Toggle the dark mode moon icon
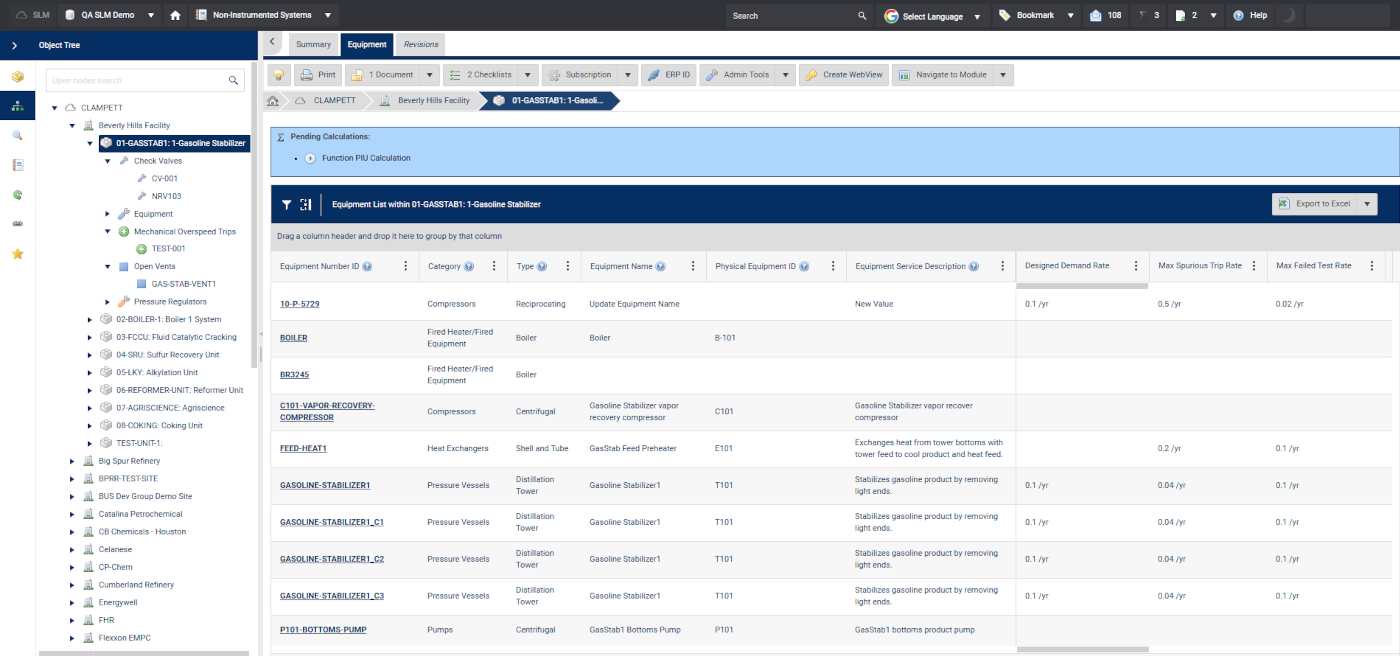The width and height of the screenshot is (1400, 656). 1289,15
